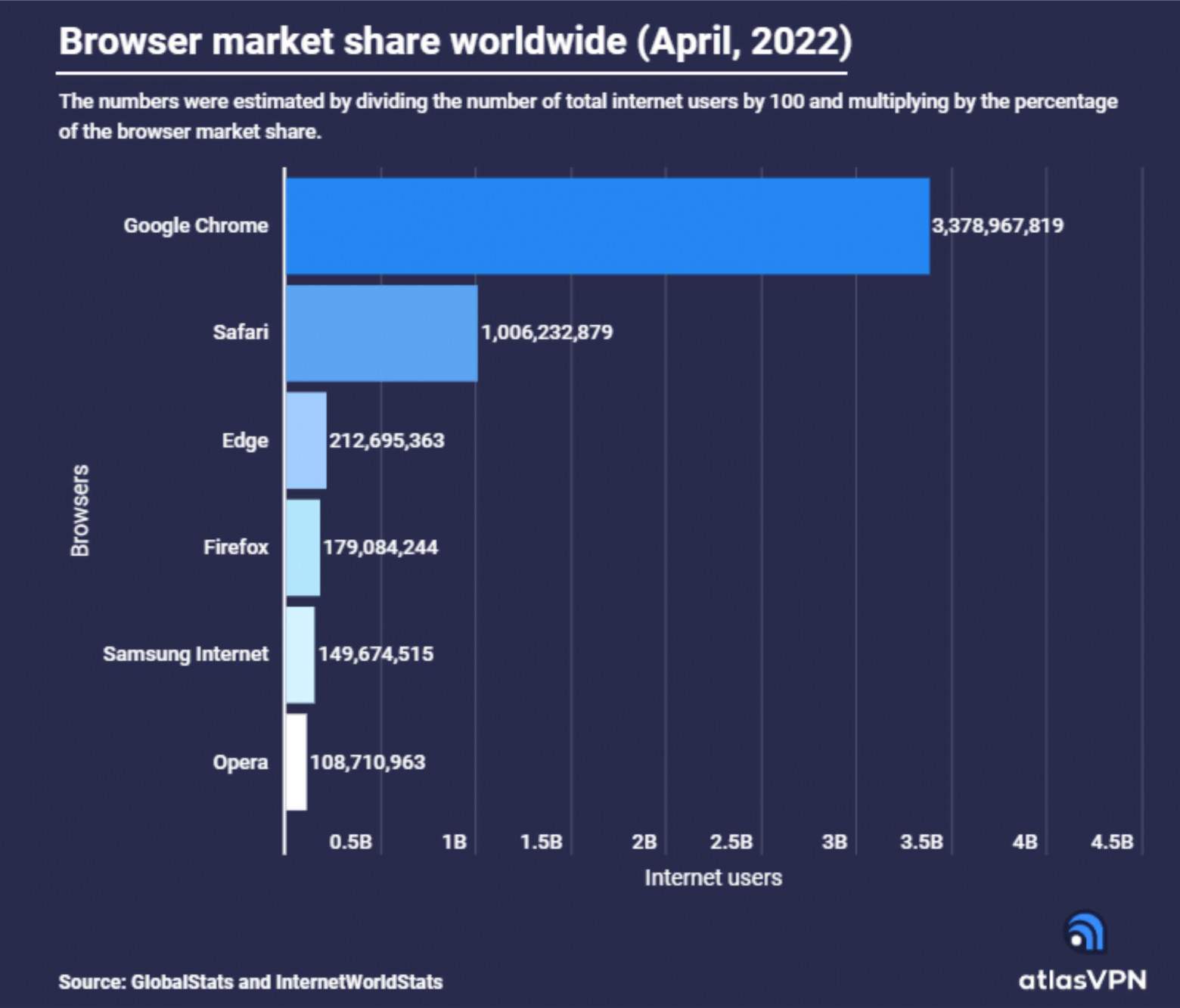1180x1008 pixels.
Task: Click the Firefox bar in chart
Action: pyautogui.click(x=303, y=547)
